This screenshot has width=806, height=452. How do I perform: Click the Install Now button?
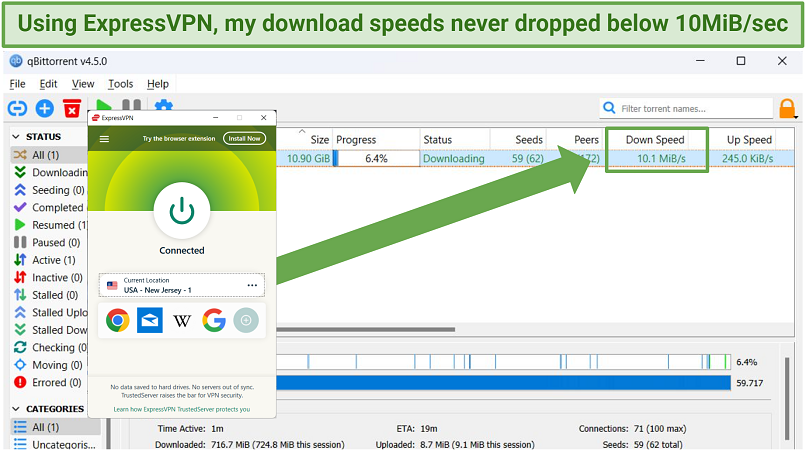[245, 138]
